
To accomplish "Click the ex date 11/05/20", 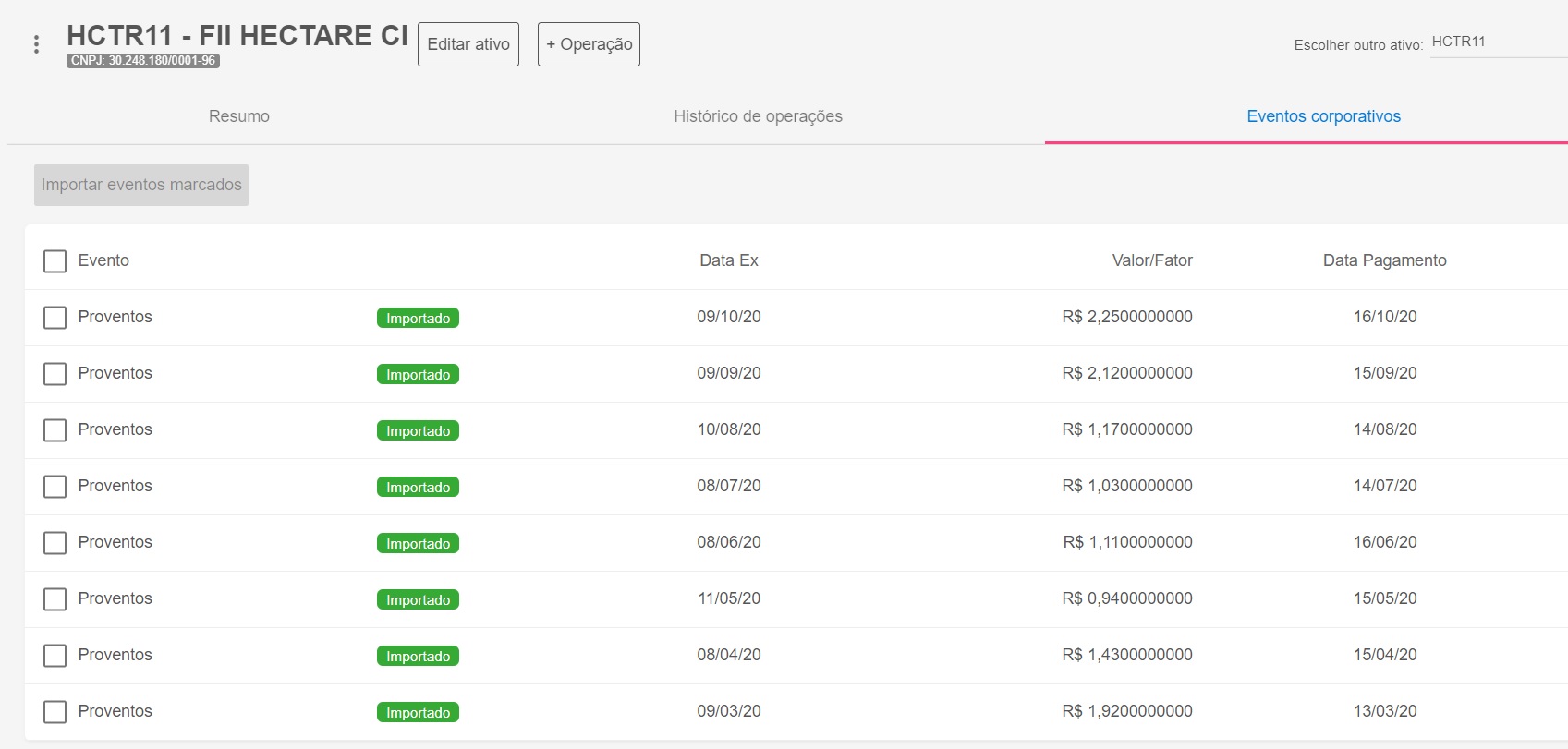I will [729, 598].
